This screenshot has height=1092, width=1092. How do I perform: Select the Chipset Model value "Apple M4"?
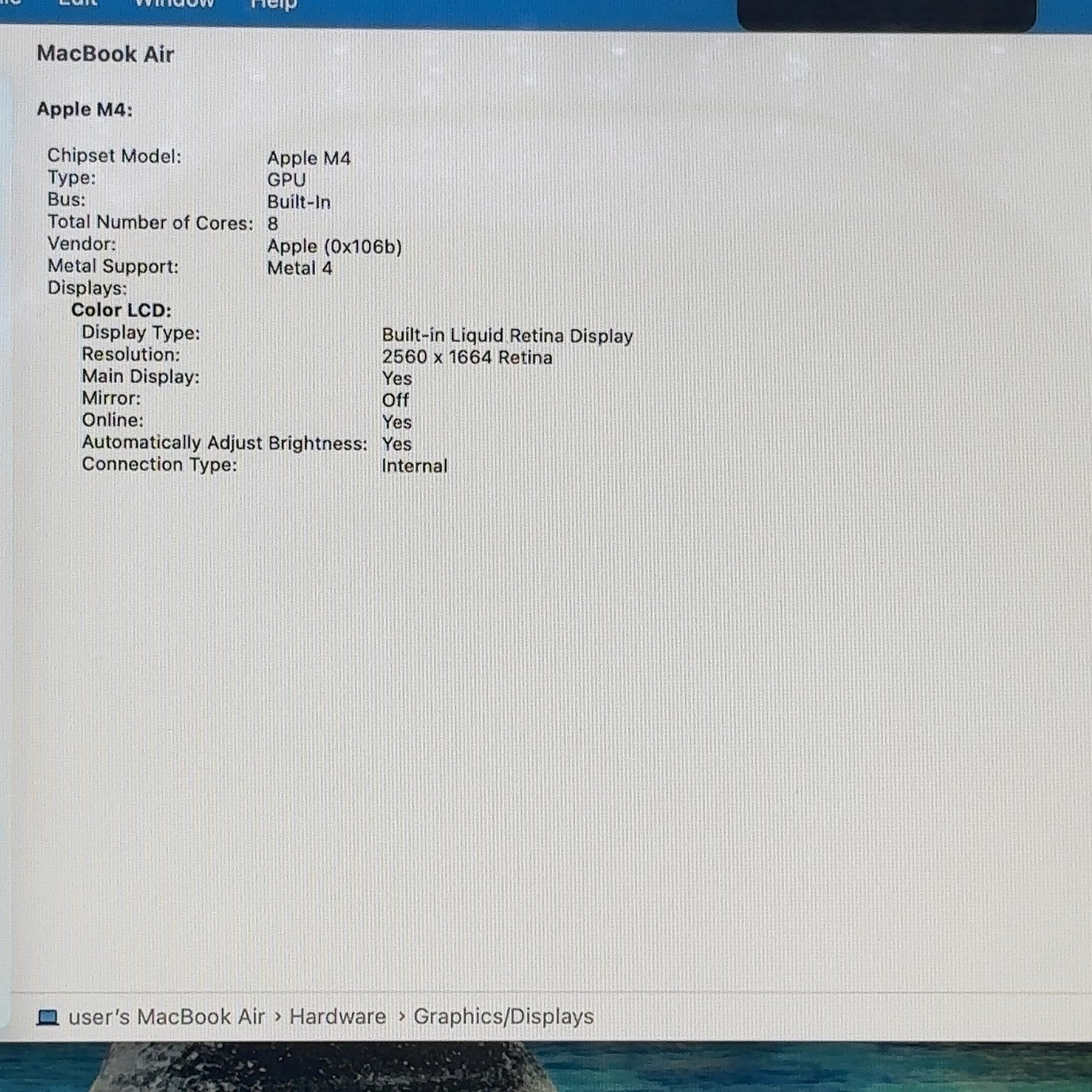point(309,158)
